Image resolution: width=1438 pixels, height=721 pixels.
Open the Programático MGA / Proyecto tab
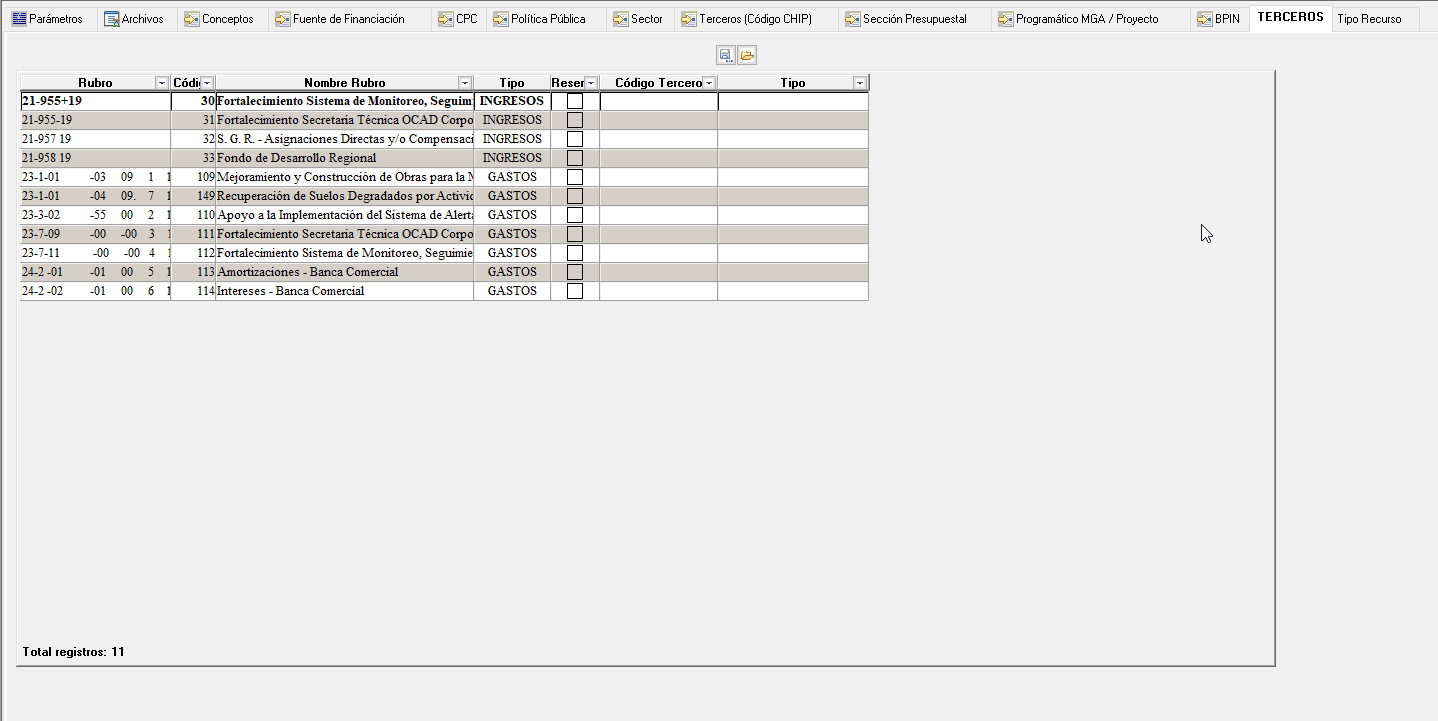(1078, 19)
